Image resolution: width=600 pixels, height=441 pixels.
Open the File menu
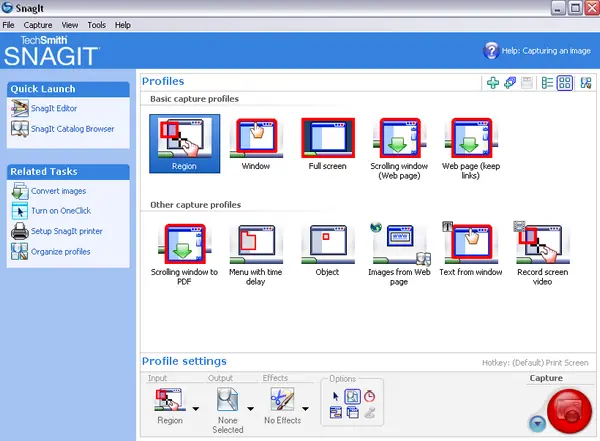[8, 25]
